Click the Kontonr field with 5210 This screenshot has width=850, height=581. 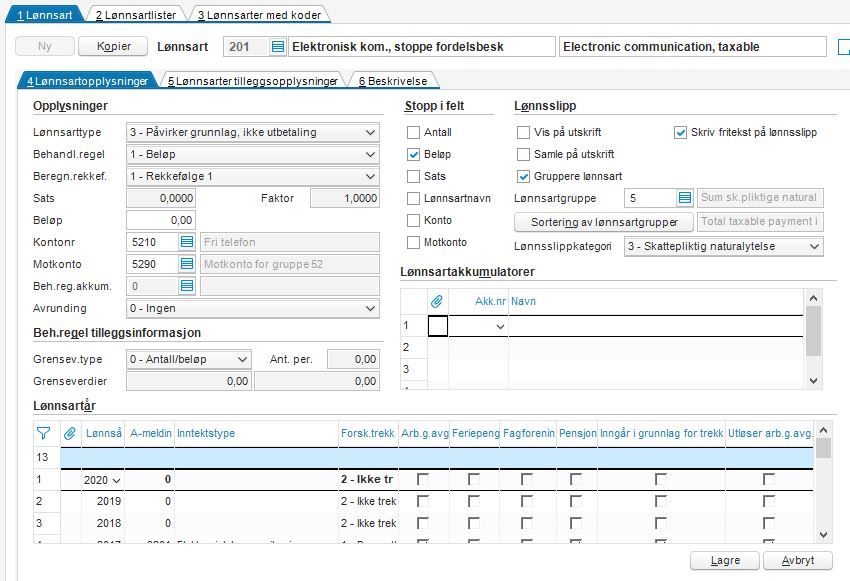click(153, 242)
